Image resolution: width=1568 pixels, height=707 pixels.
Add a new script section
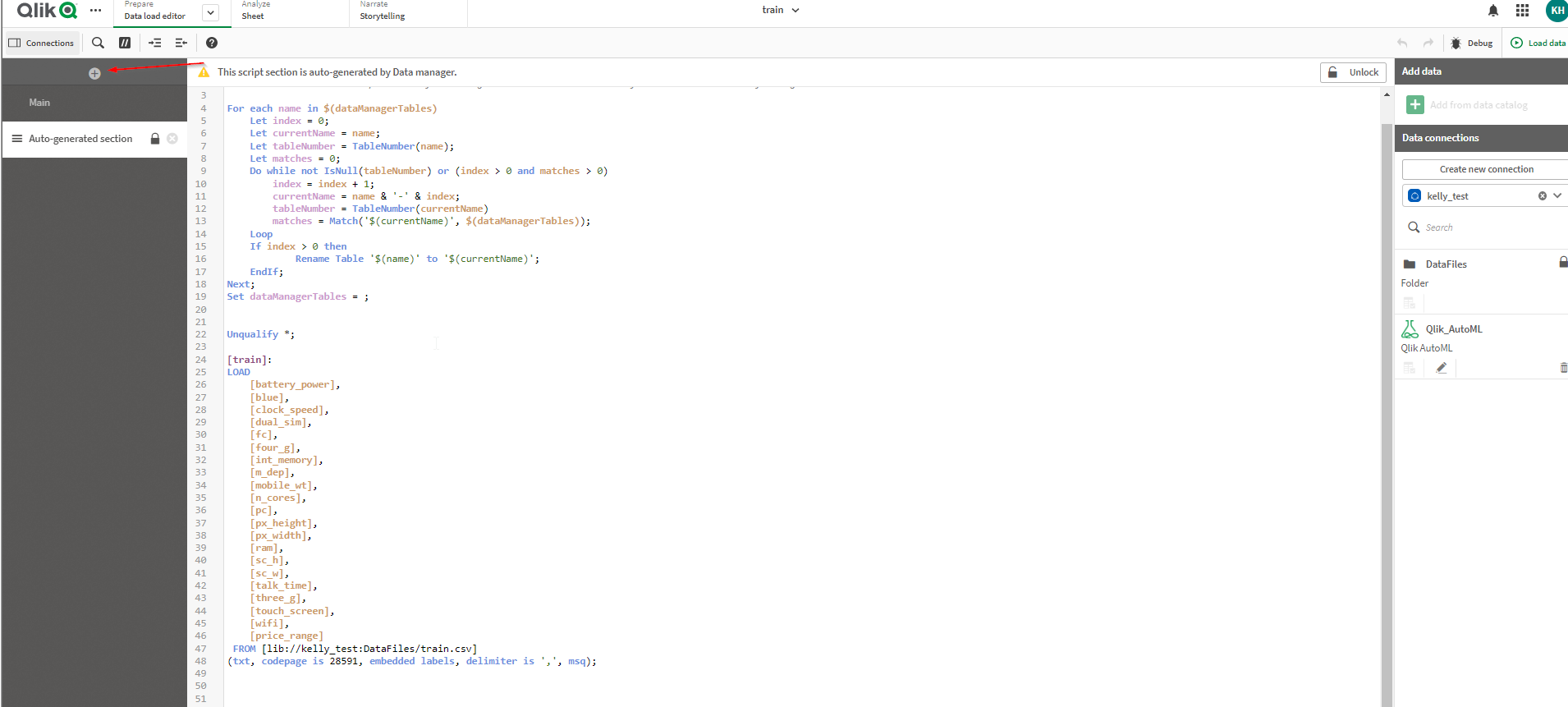pyautogui.click(x=94, y=73)
